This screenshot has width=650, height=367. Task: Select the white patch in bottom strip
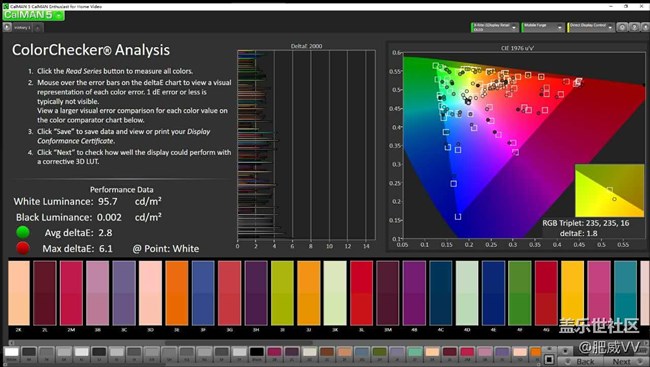(12, 352)
